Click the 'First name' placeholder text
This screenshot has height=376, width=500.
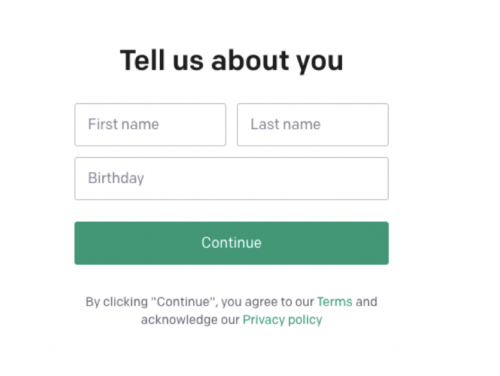[123, 124]
